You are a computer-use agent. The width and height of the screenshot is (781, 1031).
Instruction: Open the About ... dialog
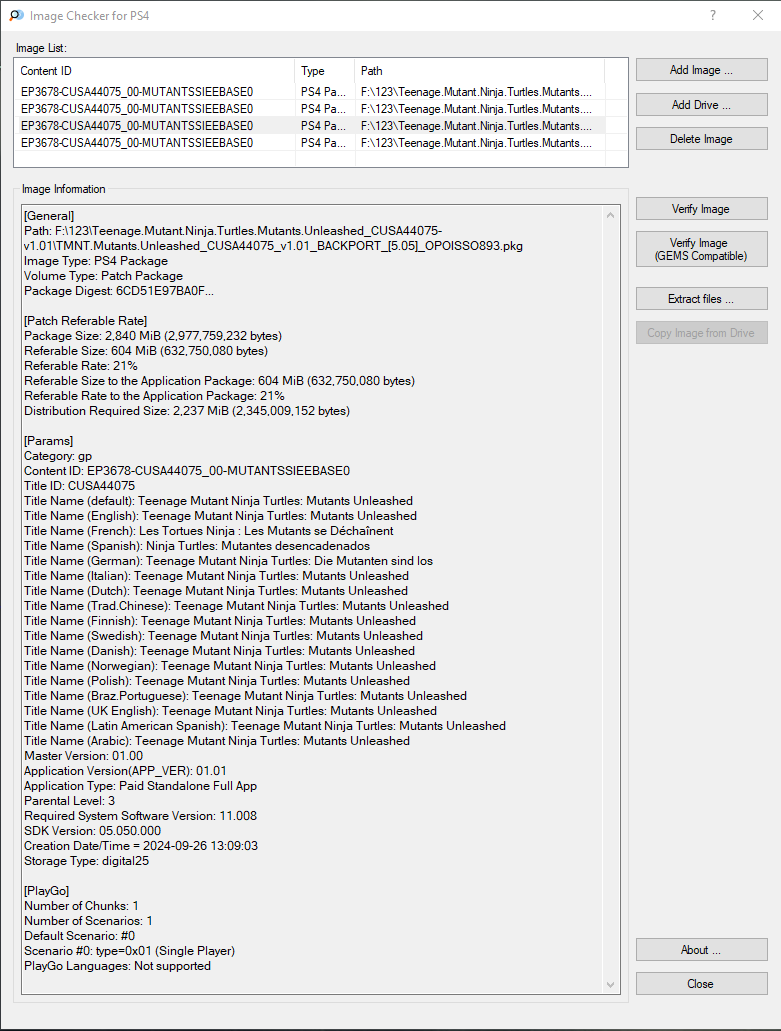(701, 949)
